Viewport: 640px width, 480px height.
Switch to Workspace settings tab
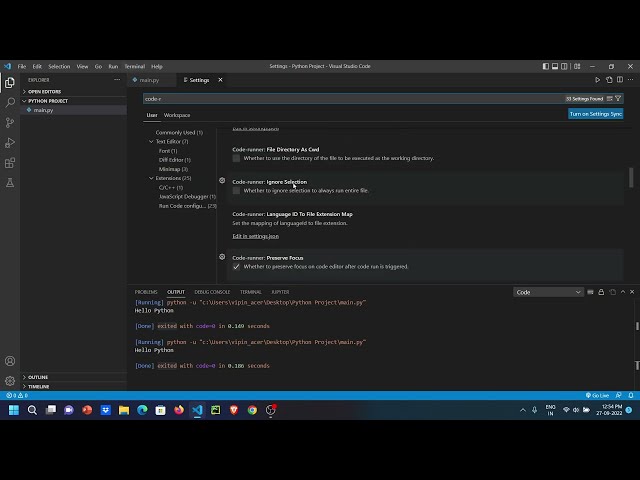tap(177, 115)
